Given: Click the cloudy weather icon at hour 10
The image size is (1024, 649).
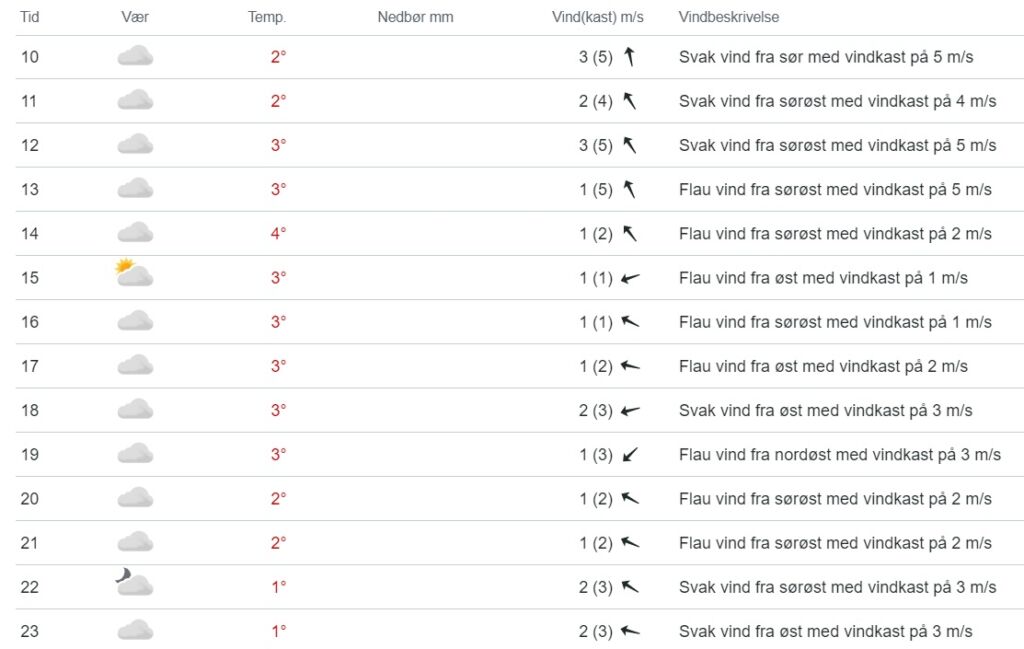Looking at the screenshot, I should pos(135,57).
